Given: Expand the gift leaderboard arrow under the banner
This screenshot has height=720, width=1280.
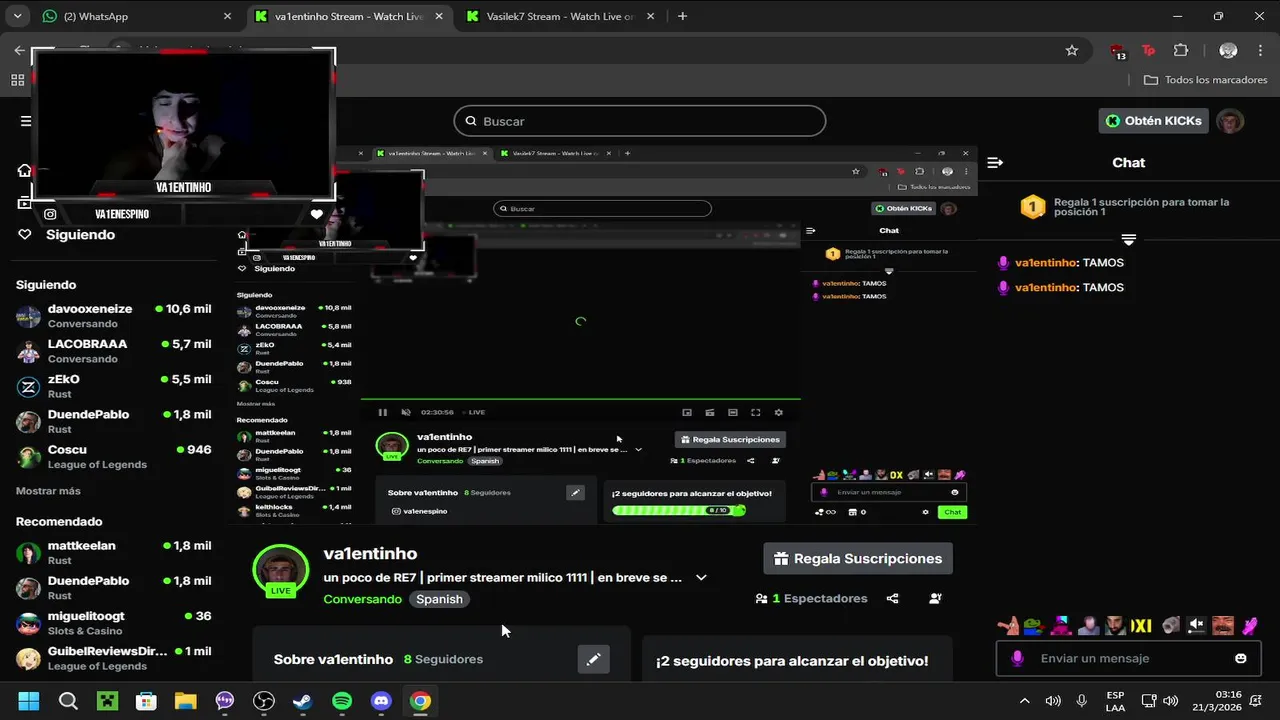Looking at the screenshot, I should tap(1128, 240).
